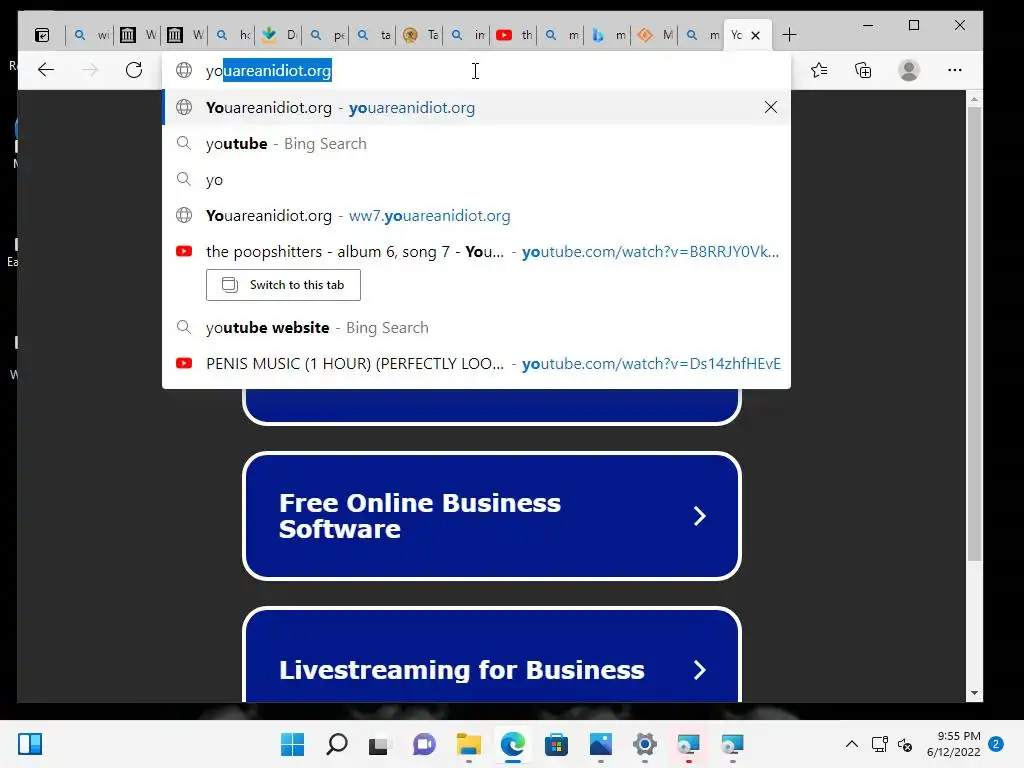Close the active 'Yo' tab
Screen dimensions: 1024x768
(x=756, y=35)
